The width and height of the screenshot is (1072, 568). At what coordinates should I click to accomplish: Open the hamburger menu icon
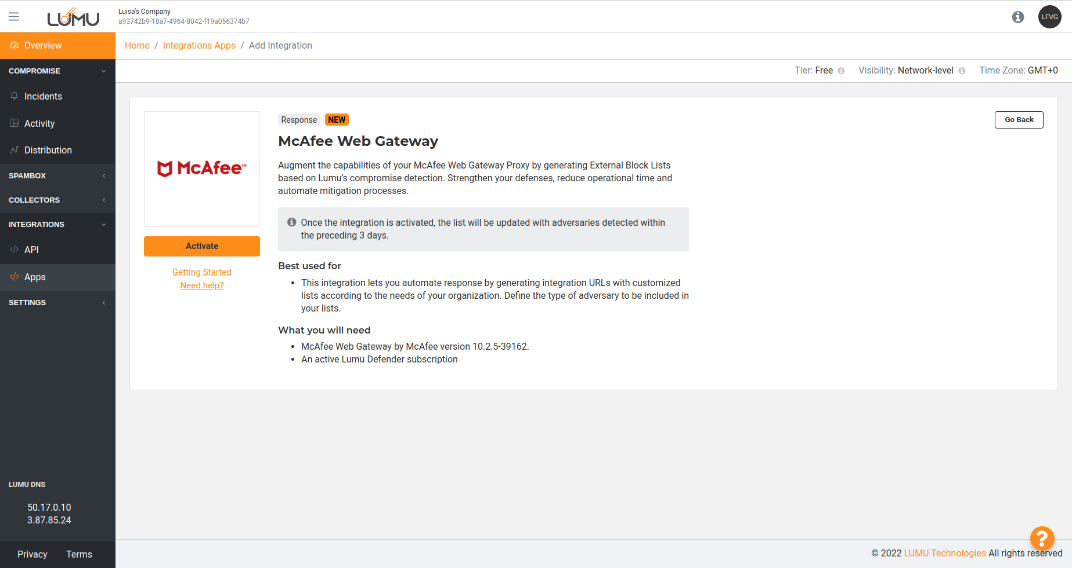pyautogui.click(x=13, y=16)
